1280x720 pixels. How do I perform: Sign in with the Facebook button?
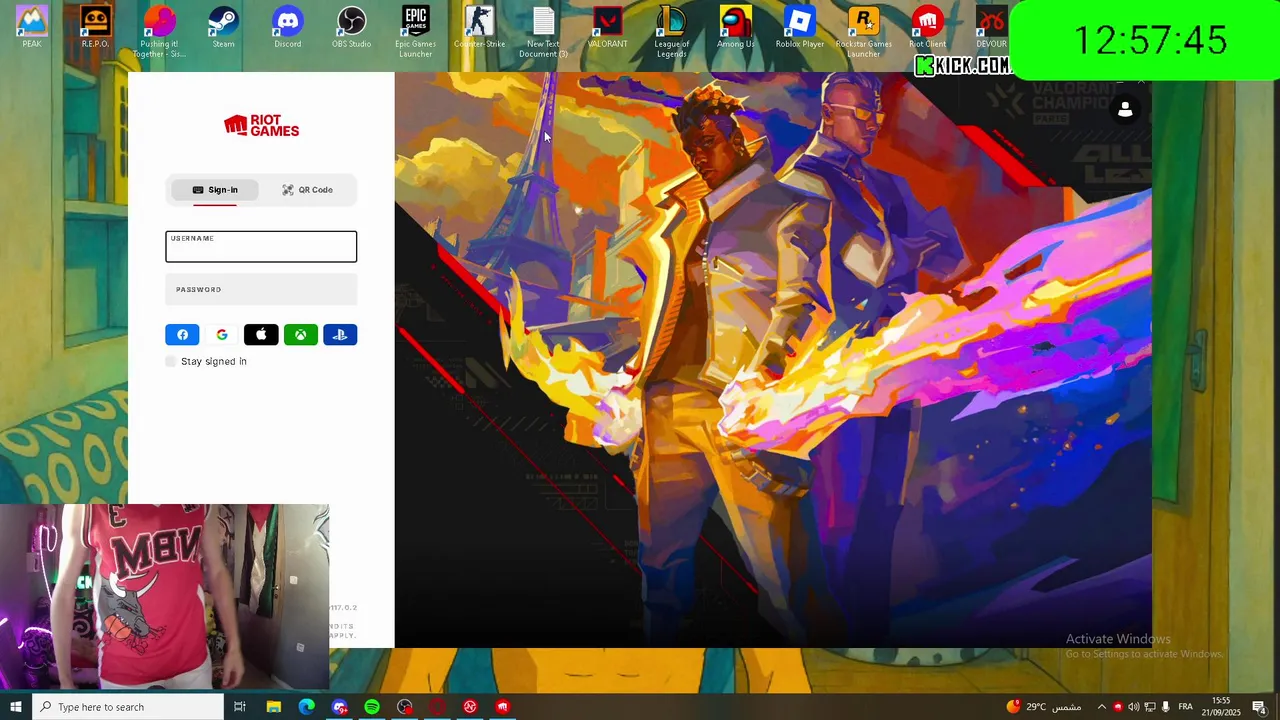coord(182,335)
